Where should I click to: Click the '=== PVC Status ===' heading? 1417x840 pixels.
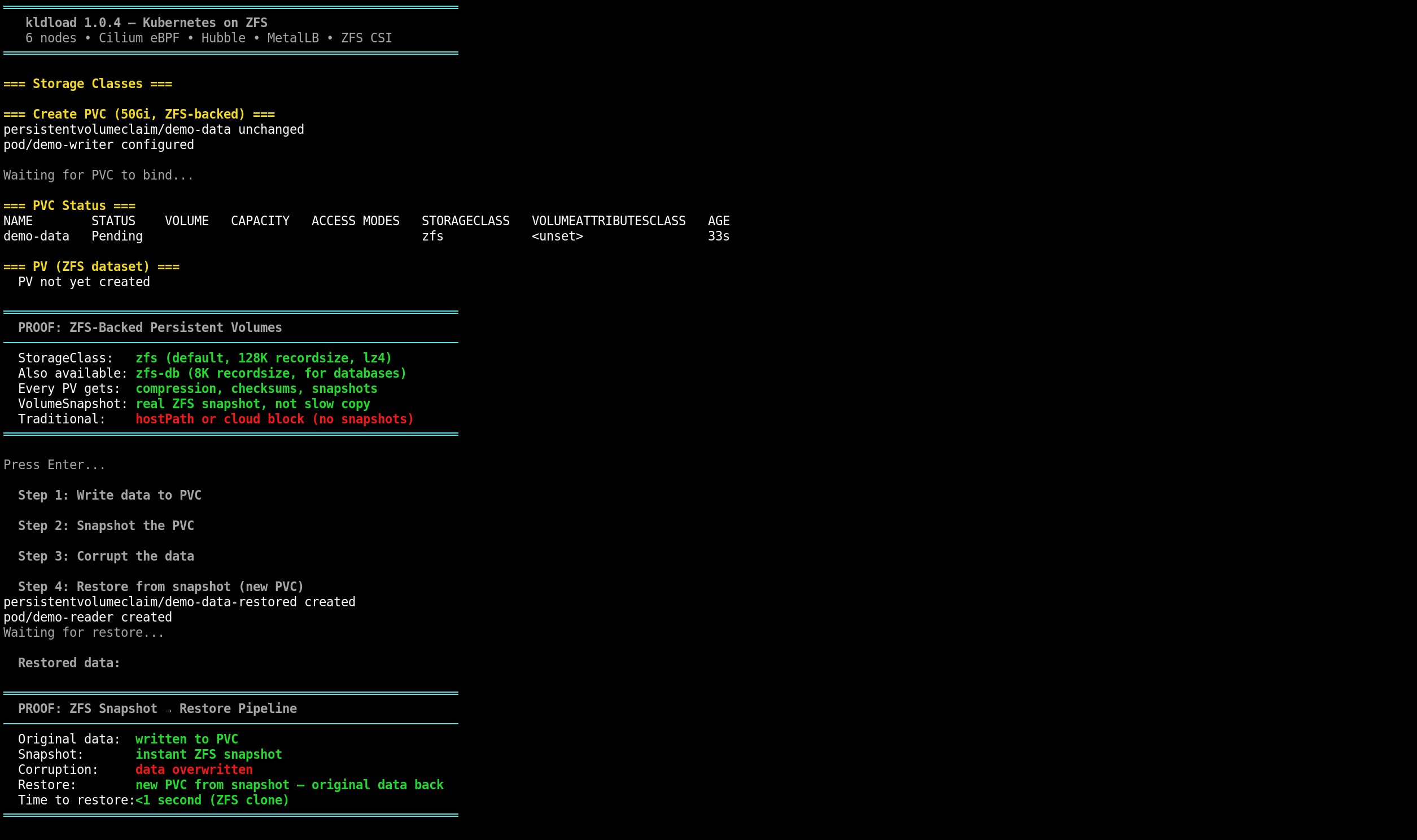pos(69,206)
